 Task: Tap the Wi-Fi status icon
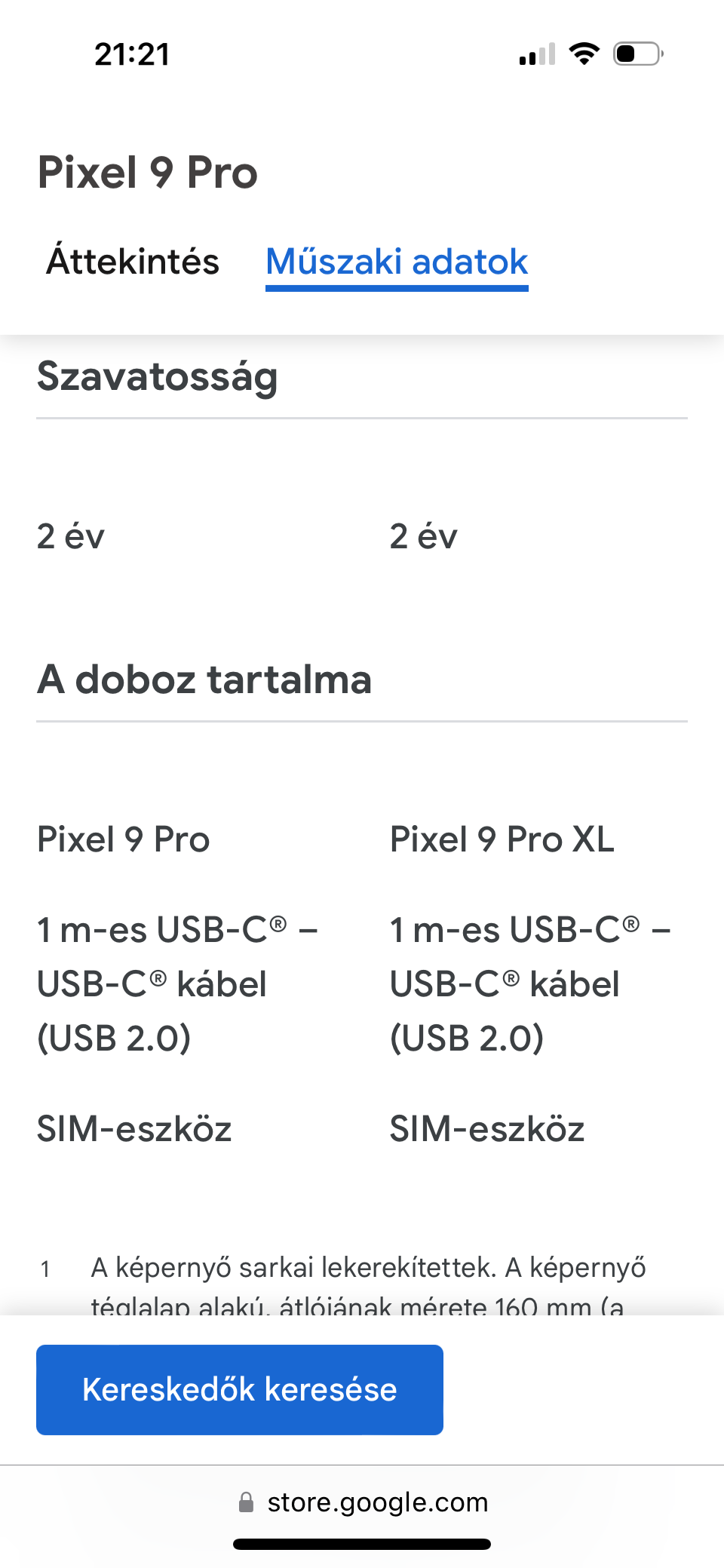click(x=584, y=54)
